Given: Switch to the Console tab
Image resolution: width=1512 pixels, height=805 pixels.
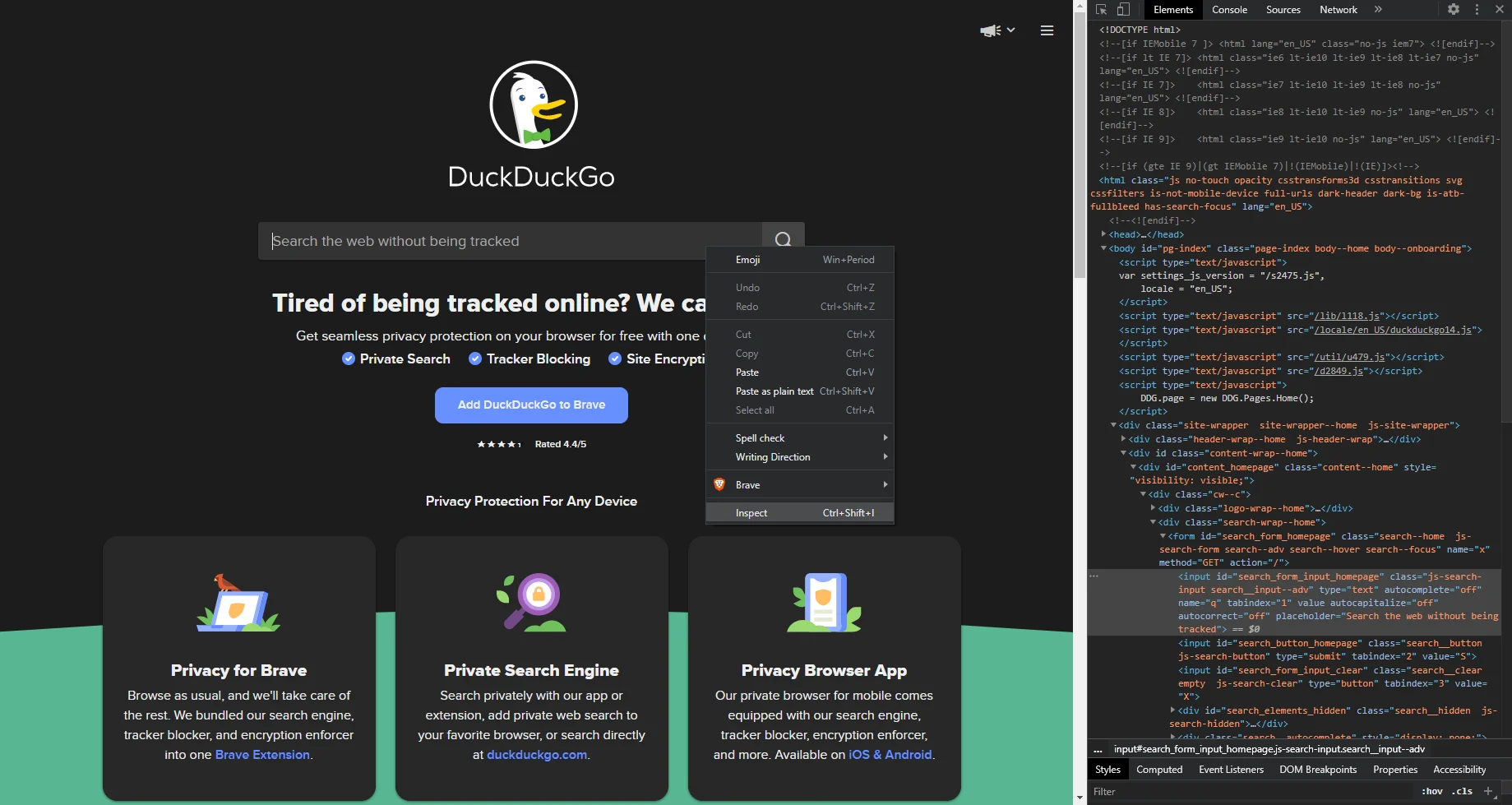Looking at the screenshot, I should click(1229, 10).
